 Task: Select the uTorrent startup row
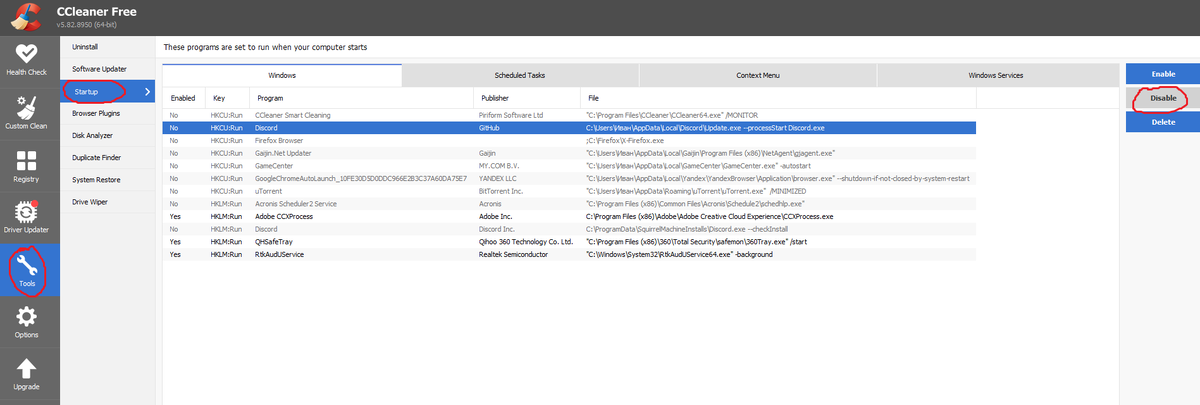(x=569, y=191)
